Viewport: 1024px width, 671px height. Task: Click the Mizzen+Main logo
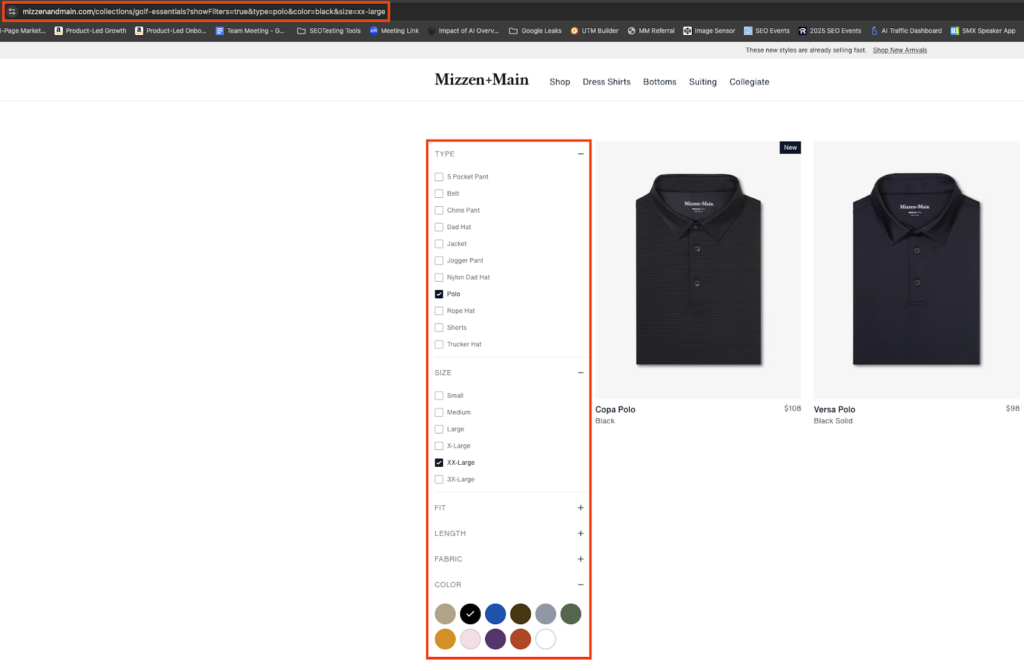(481, 80)
